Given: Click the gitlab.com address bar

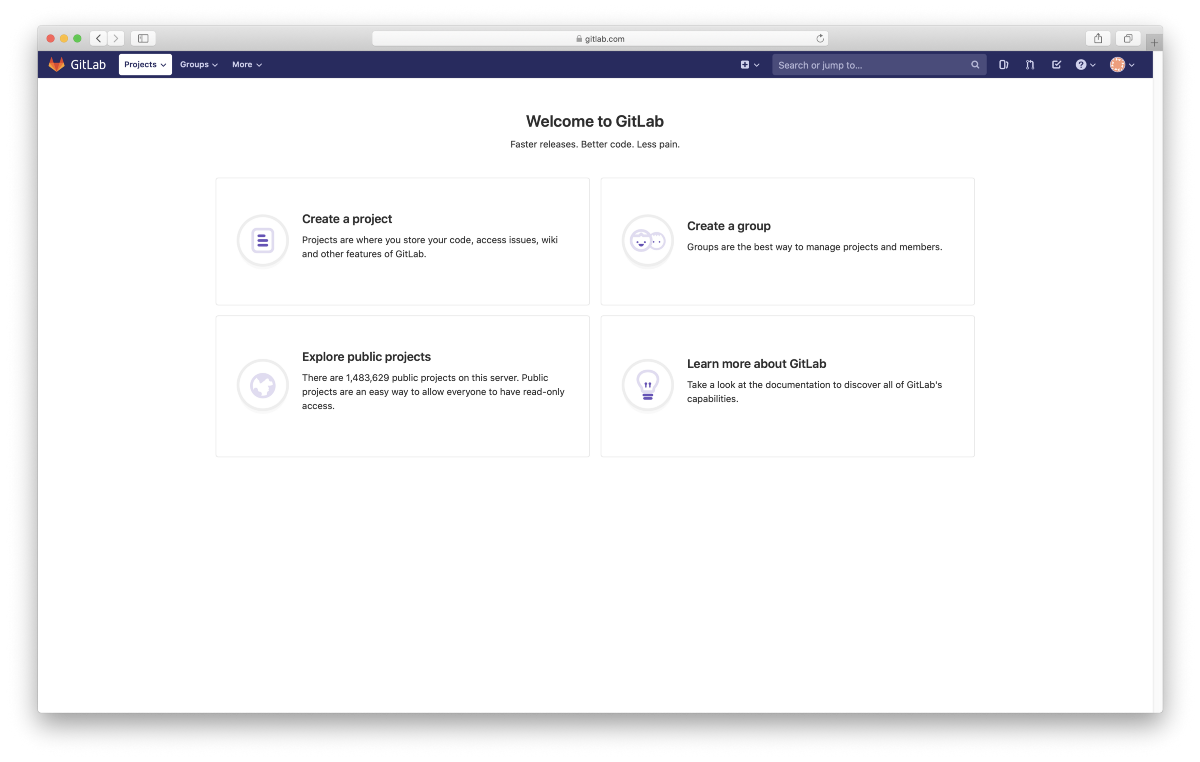Looking at the screenshot, I should [x=600, y=38].
